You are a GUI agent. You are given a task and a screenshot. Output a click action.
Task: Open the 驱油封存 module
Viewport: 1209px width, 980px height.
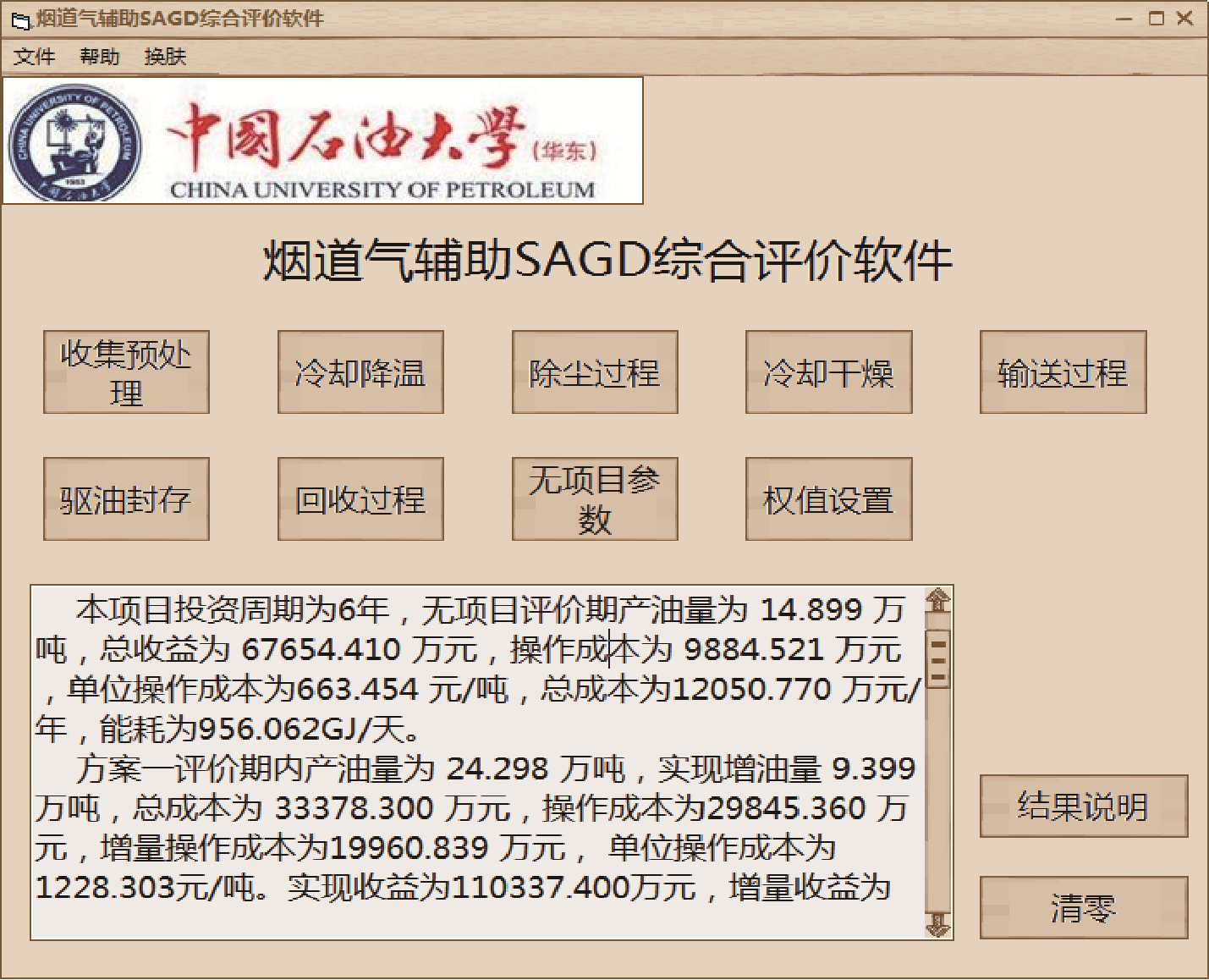(126, 499)
